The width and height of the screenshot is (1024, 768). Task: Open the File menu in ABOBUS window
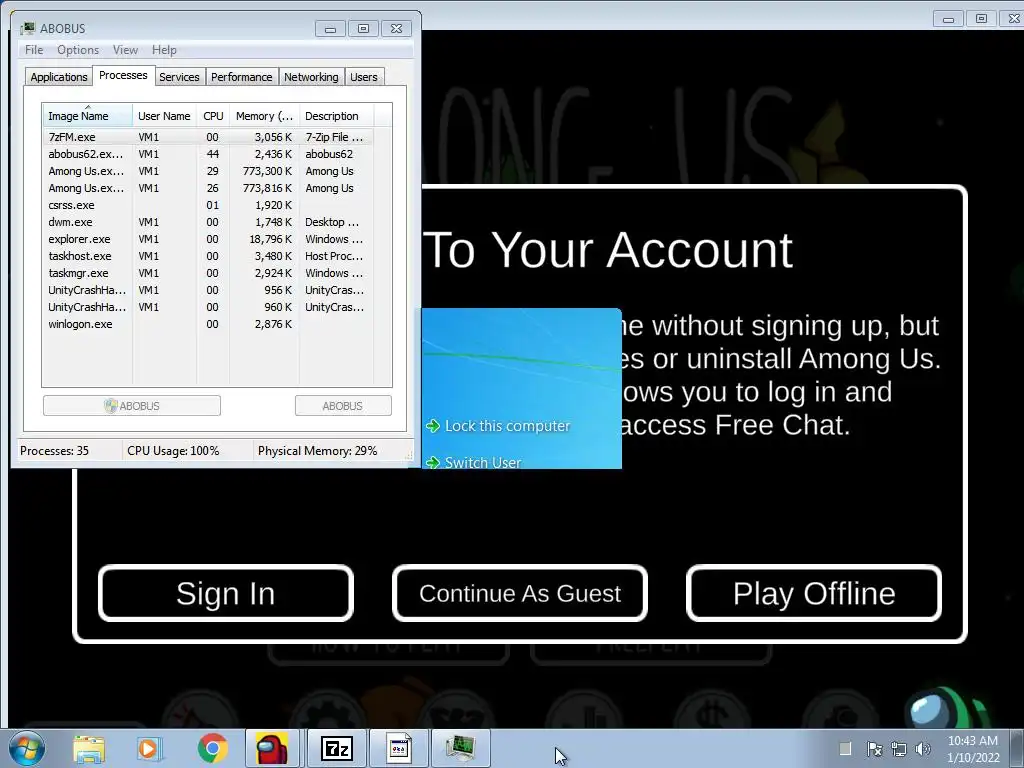[x=34, y=50]
